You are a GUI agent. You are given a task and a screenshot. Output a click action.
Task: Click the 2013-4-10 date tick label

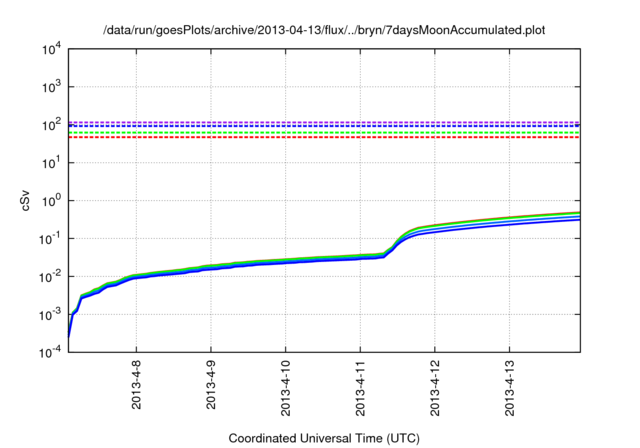[286, 388]
